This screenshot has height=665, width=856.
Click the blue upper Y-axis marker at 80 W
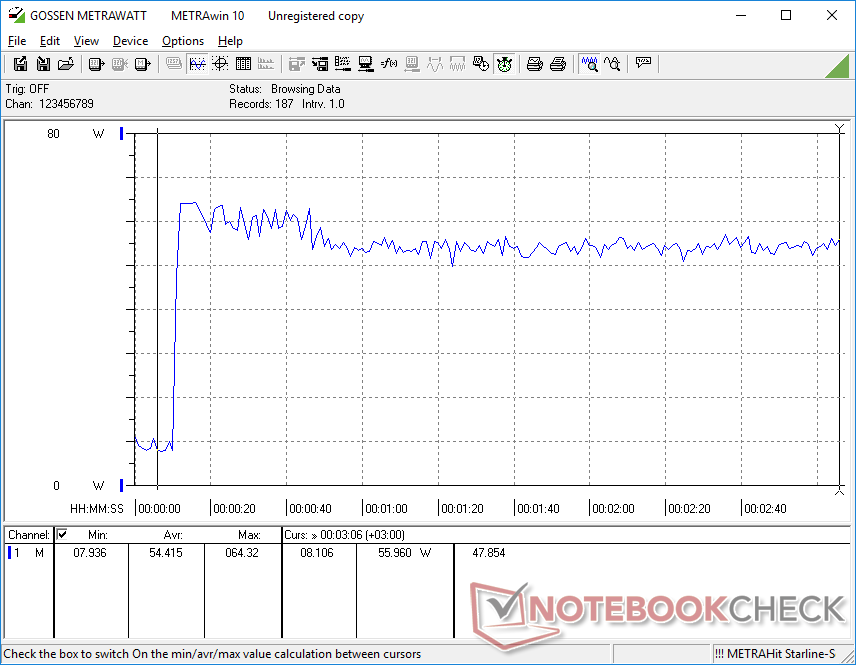[122, 133]
